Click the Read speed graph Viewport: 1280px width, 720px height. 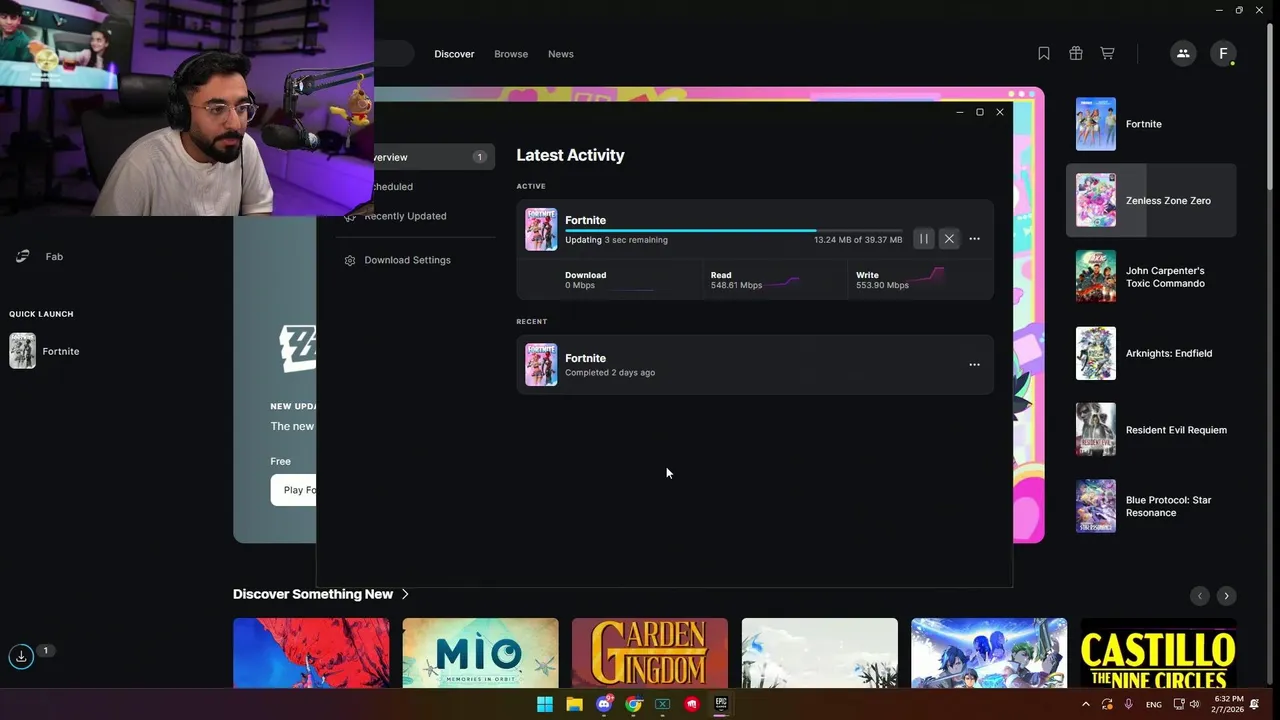tap(783, 282)
